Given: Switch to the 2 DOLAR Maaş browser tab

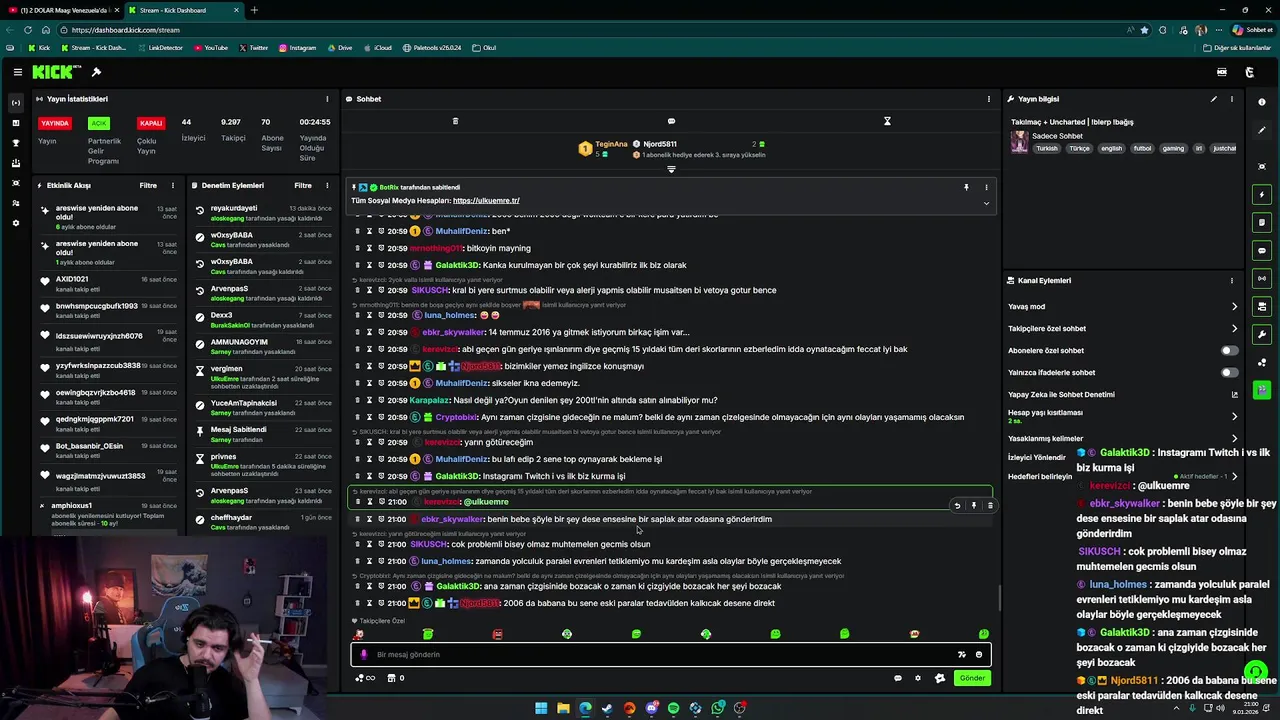Looking at the screenshot, I should [62, 10].
